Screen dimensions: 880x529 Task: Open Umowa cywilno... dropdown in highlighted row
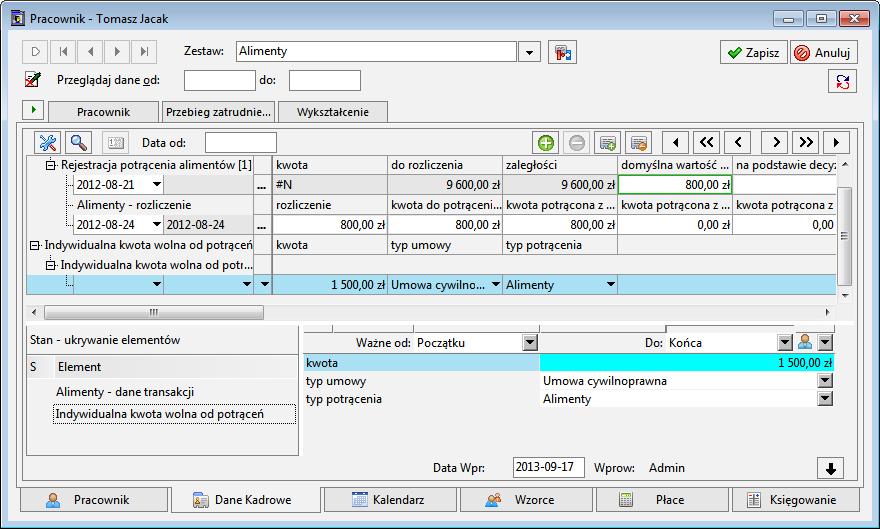pyautogui.click(x=496, y=284)
